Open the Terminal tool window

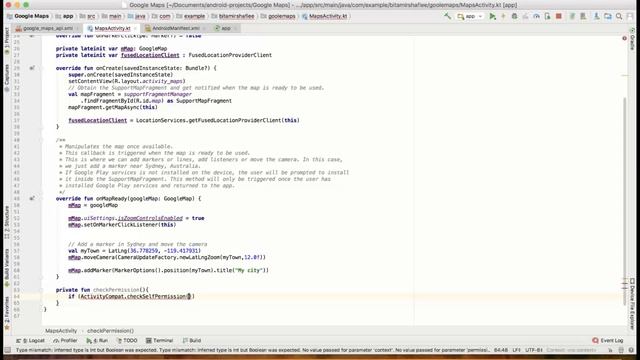point(160,340)
